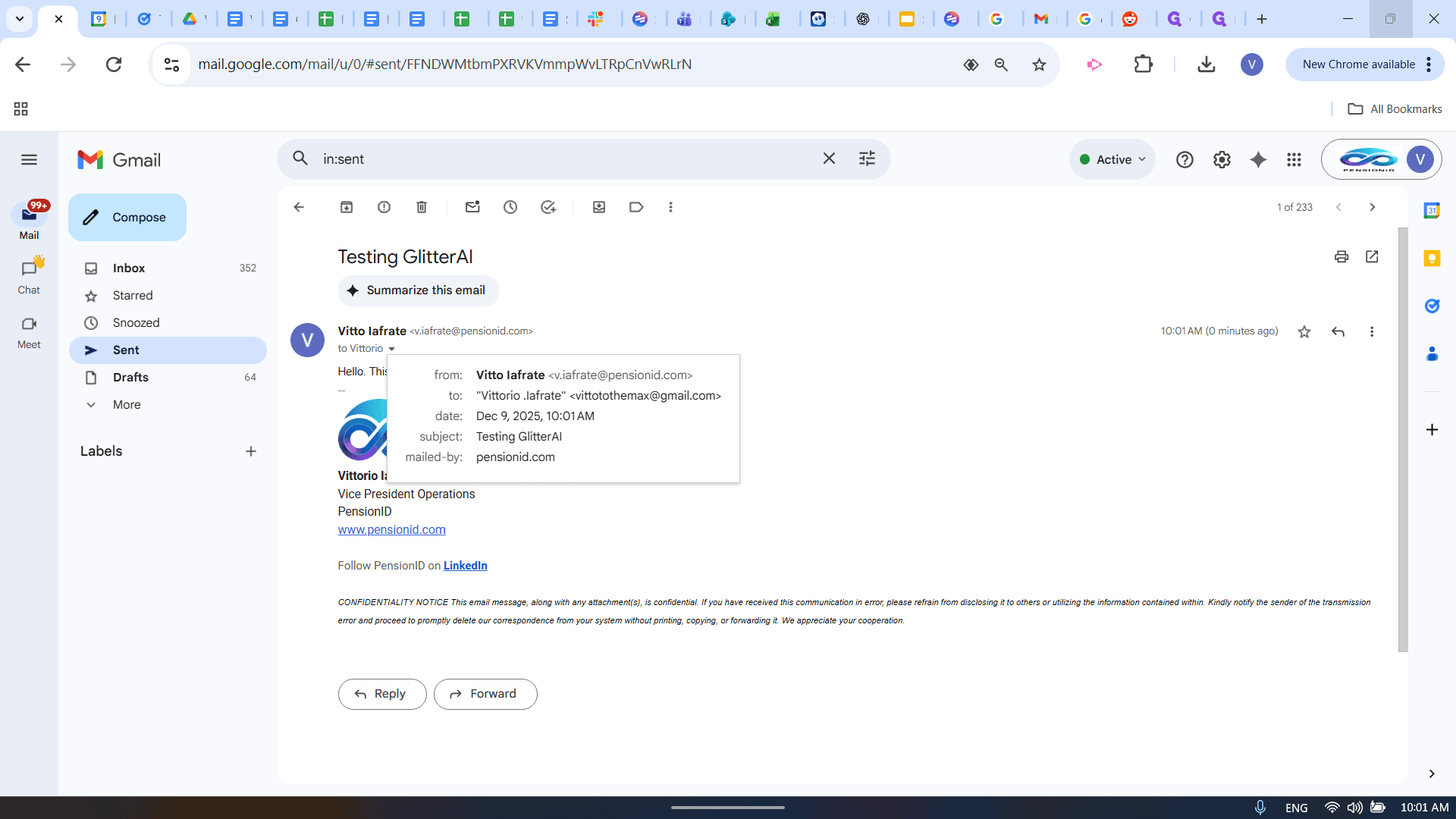Screen dimensions: 1456x819
Task: Open Google Tasks side panel
Action: point(1432,306)
